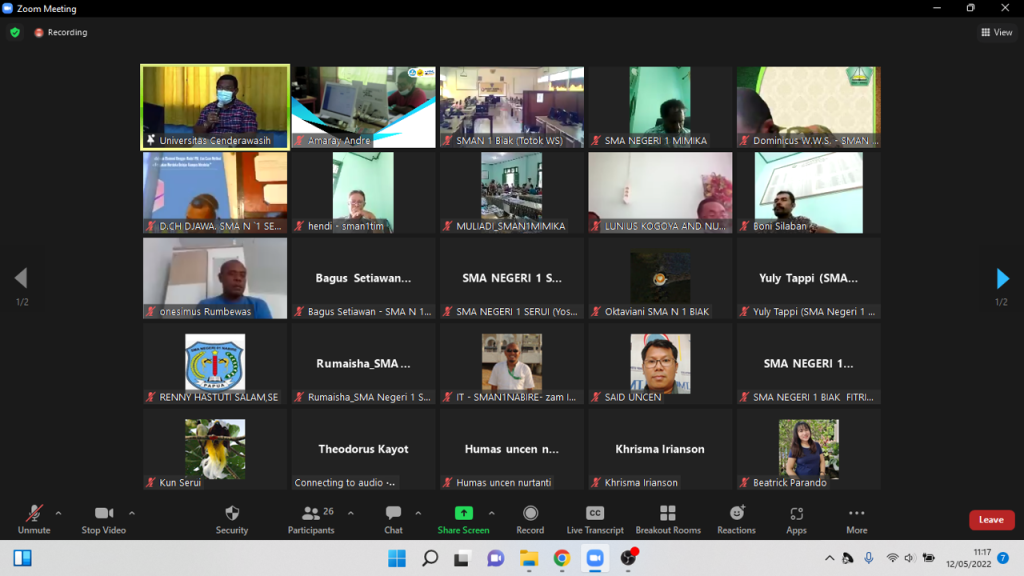This screenshot has width=1024, height=576.
Task: Select the hendi - sman1tim tile
Action: coord(363,193)
